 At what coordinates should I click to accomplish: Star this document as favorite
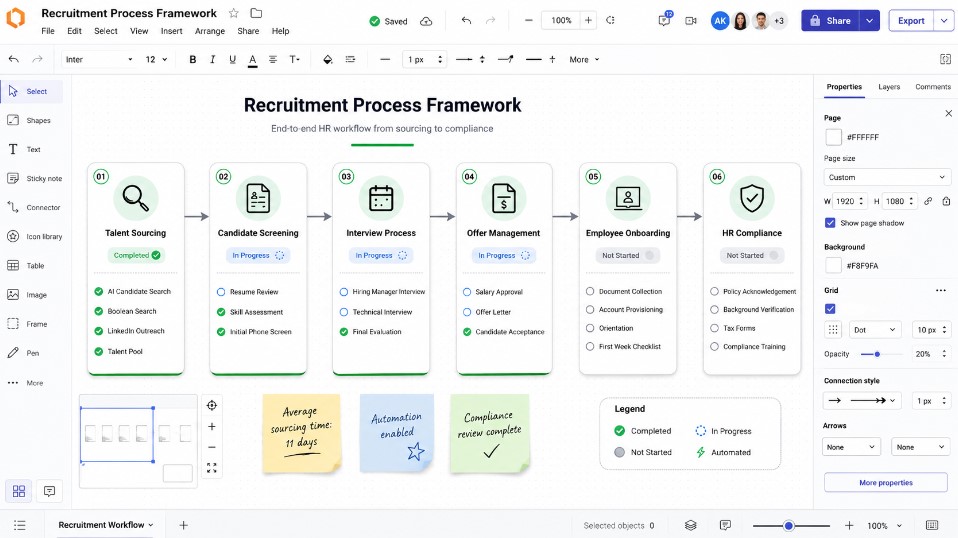tap(233, 13)
